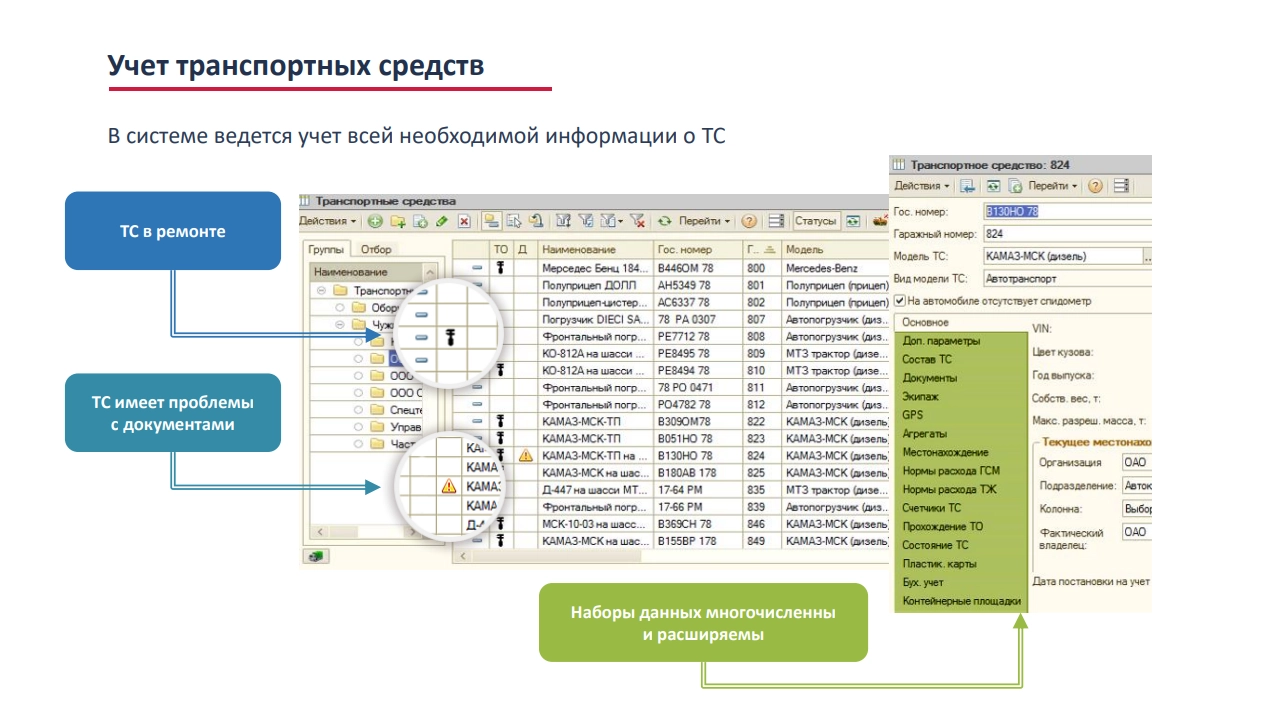
Task: Click repair wrench icon in Mercedes Benz row
Action: coord(500,268)
